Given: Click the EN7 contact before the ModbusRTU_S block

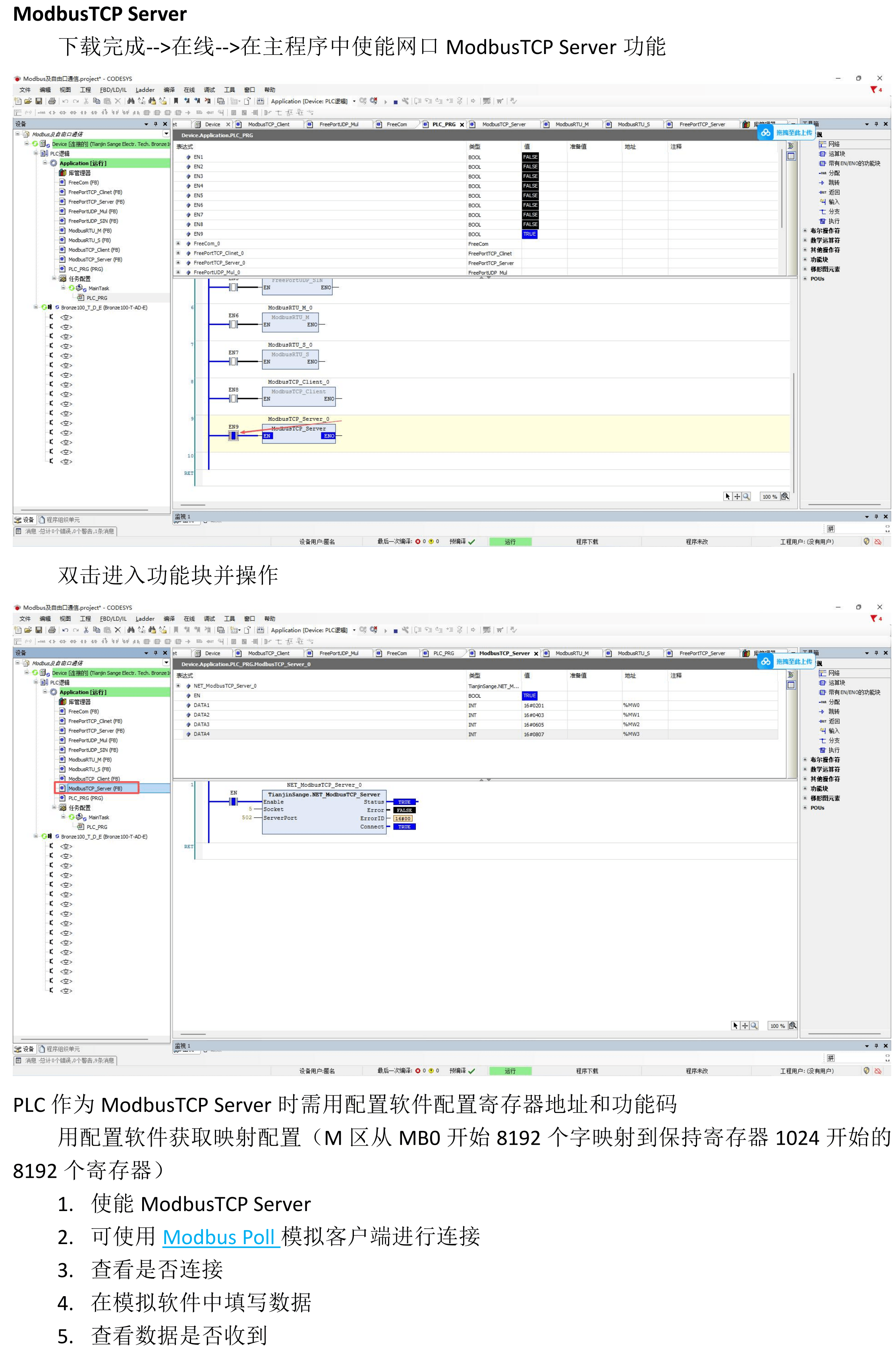Looking at the screenshot, I should coord(233,361).
